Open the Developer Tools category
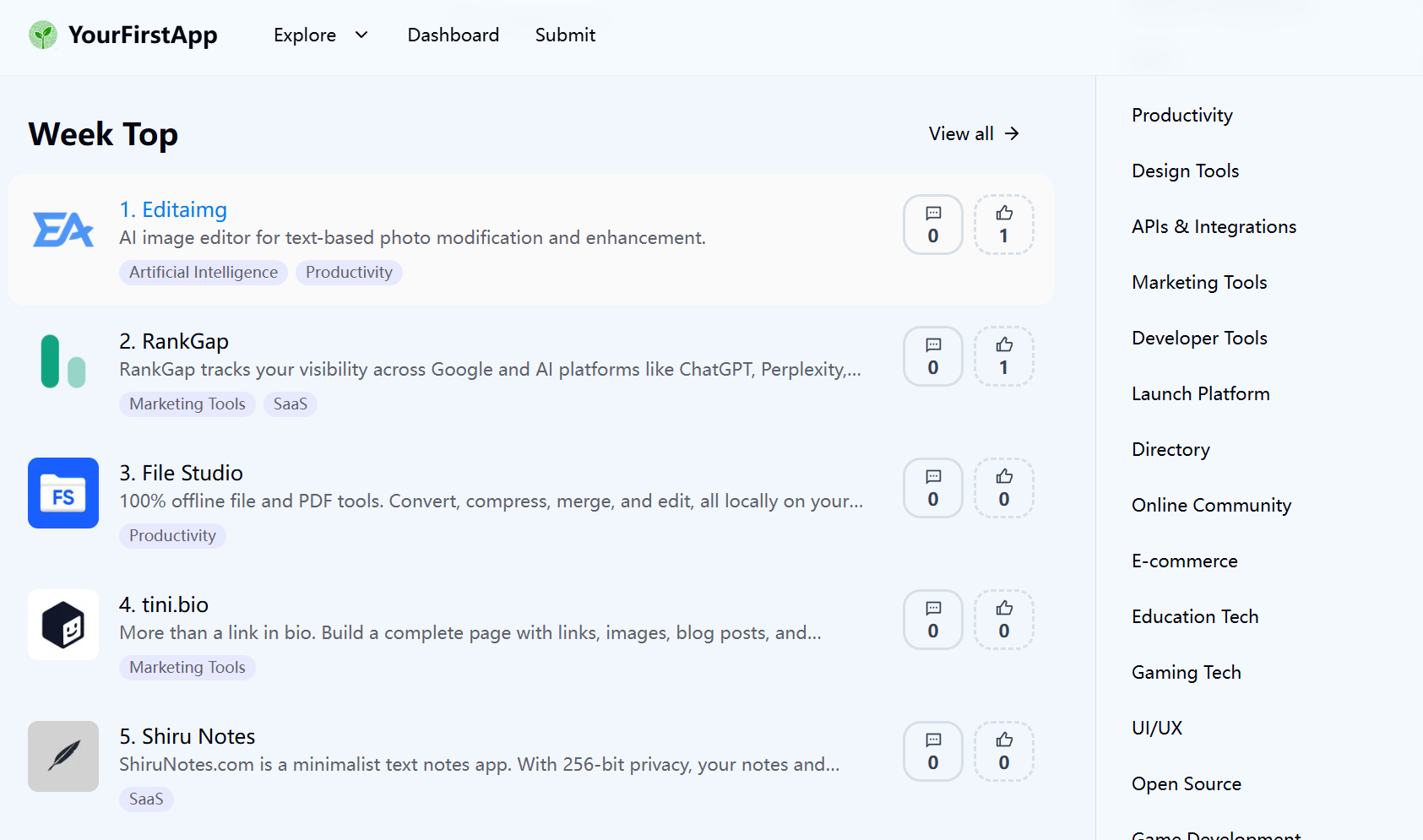1423x840 pixels. pos(1200,339)
